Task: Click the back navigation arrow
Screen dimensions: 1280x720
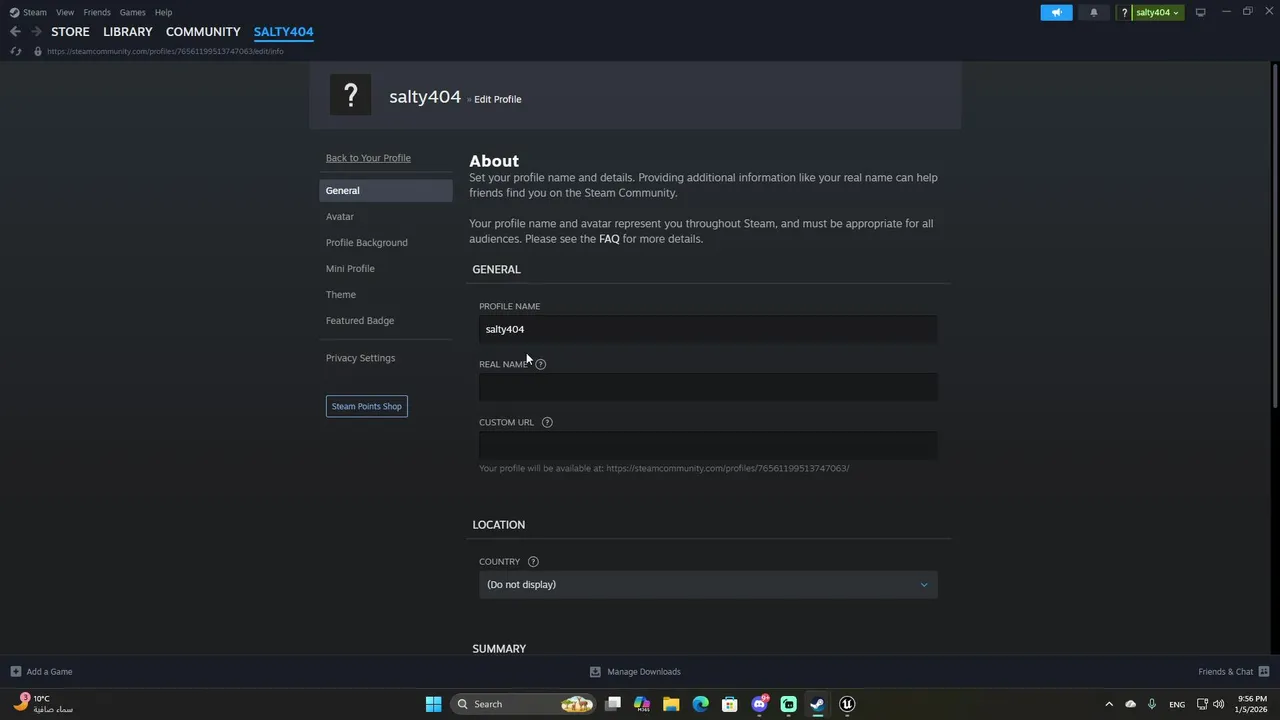Action: tap(15, 32)
